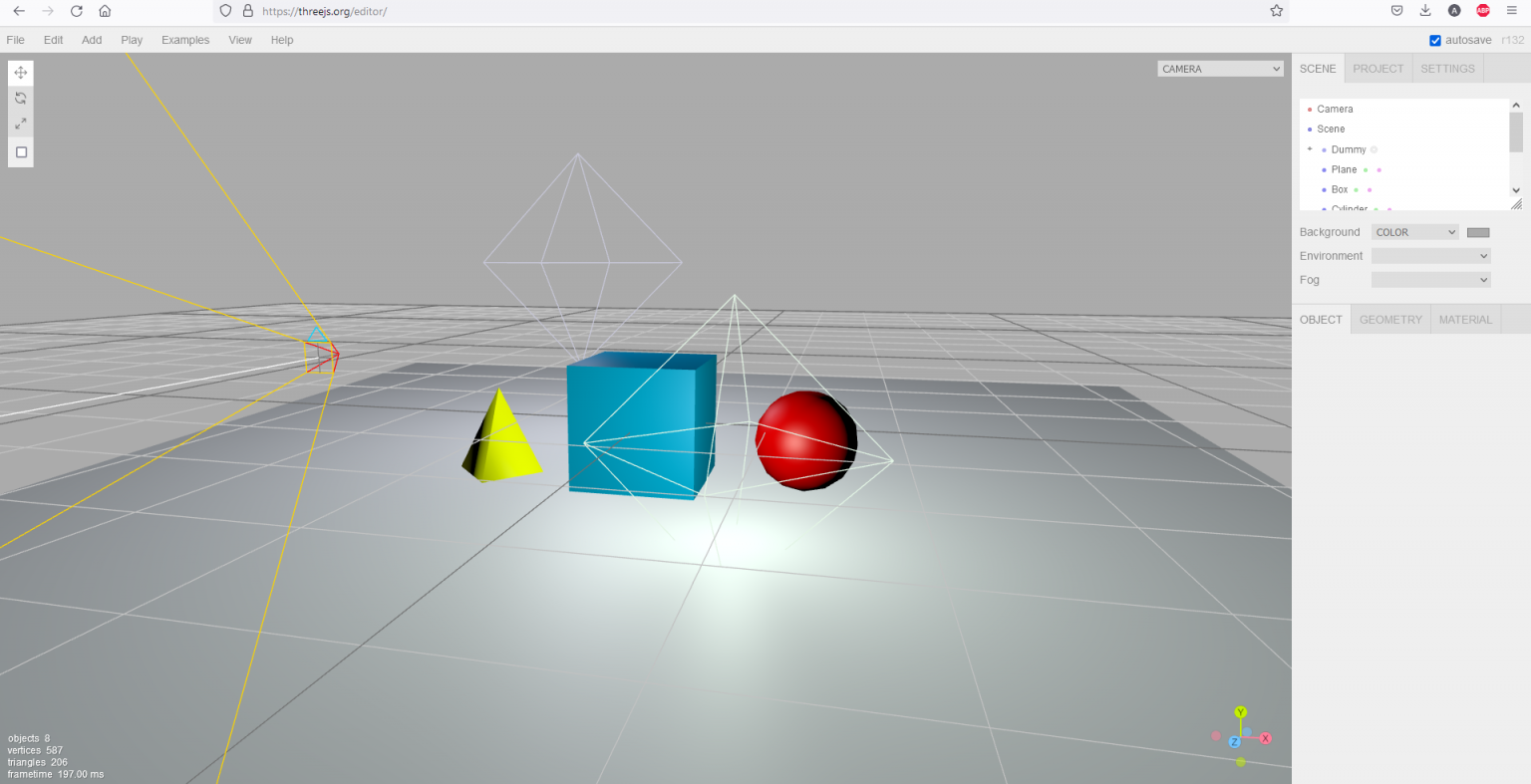Click the small gear icon beside Dummy object

(1374, 149)
